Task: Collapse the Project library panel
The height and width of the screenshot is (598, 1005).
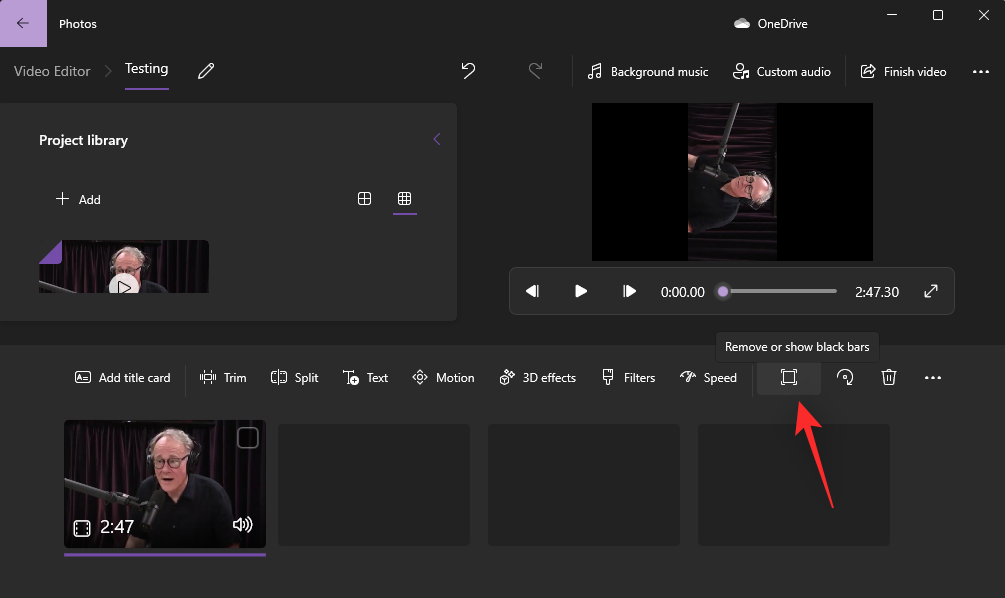Action: tap(436, 139)
